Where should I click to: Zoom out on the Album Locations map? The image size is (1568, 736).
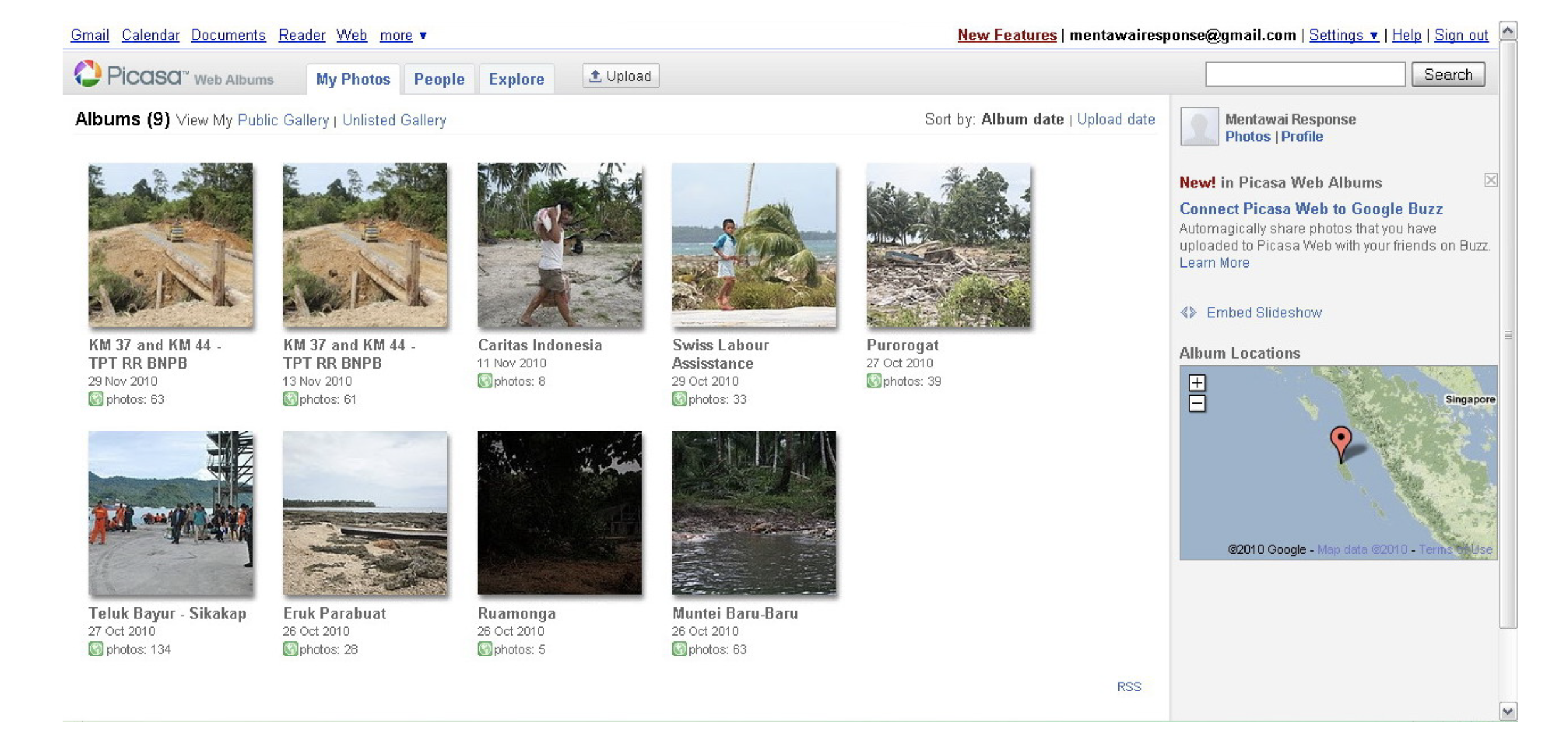tap(1196, 404)
